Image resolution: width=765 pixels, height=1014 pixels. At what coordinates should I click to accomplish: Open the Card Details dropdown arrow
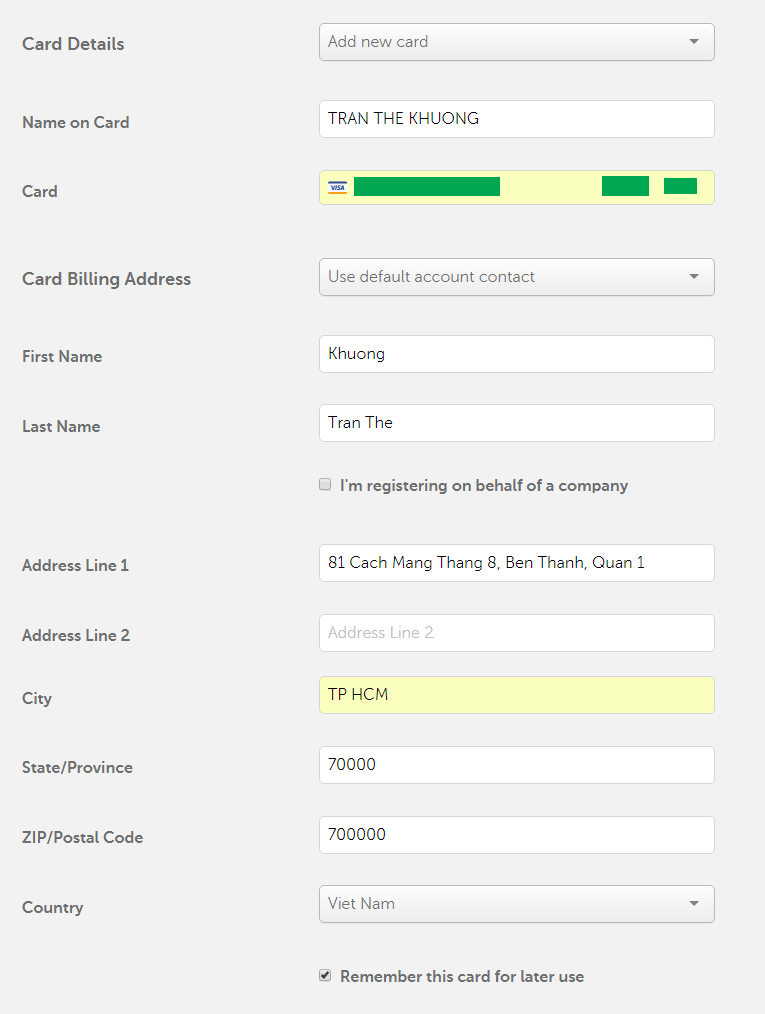point(694,42)
